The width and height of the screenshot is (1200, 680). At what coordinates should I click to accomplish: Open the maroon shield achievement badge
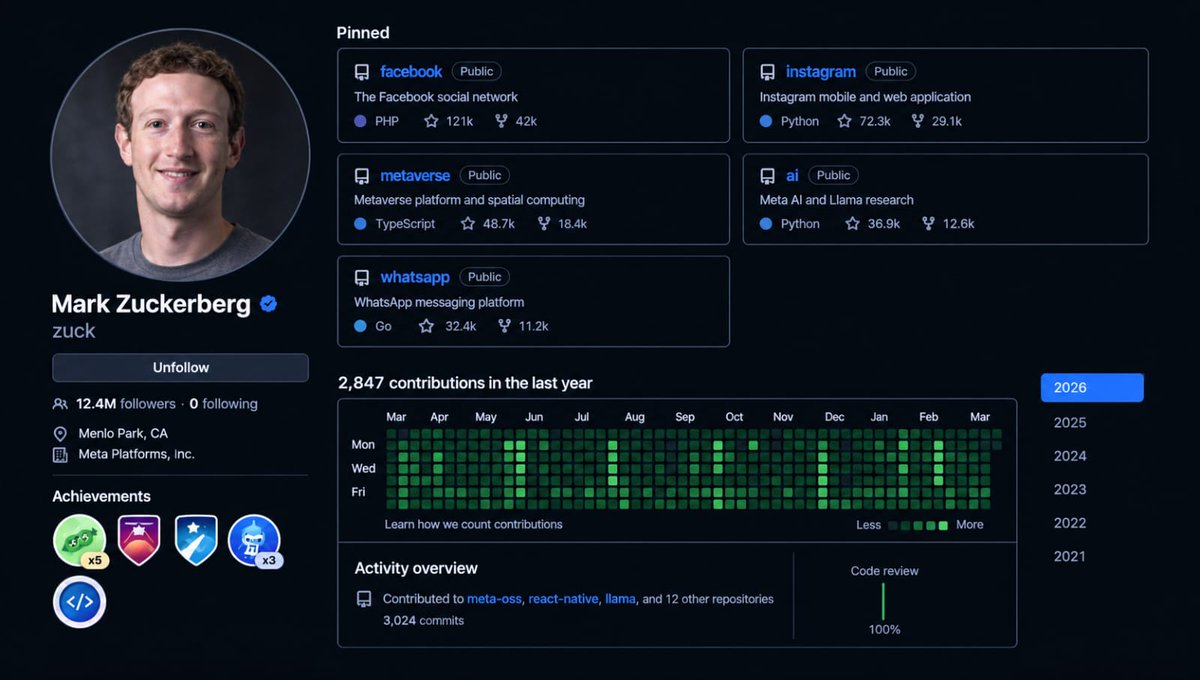click(139, 541)
